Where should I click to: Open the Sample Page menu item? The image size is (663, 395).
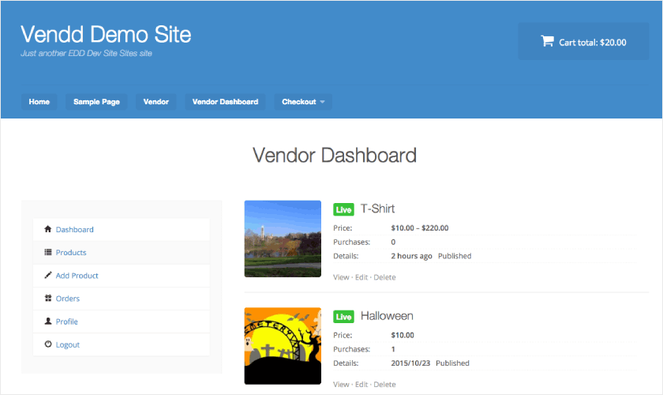point(96,102)
